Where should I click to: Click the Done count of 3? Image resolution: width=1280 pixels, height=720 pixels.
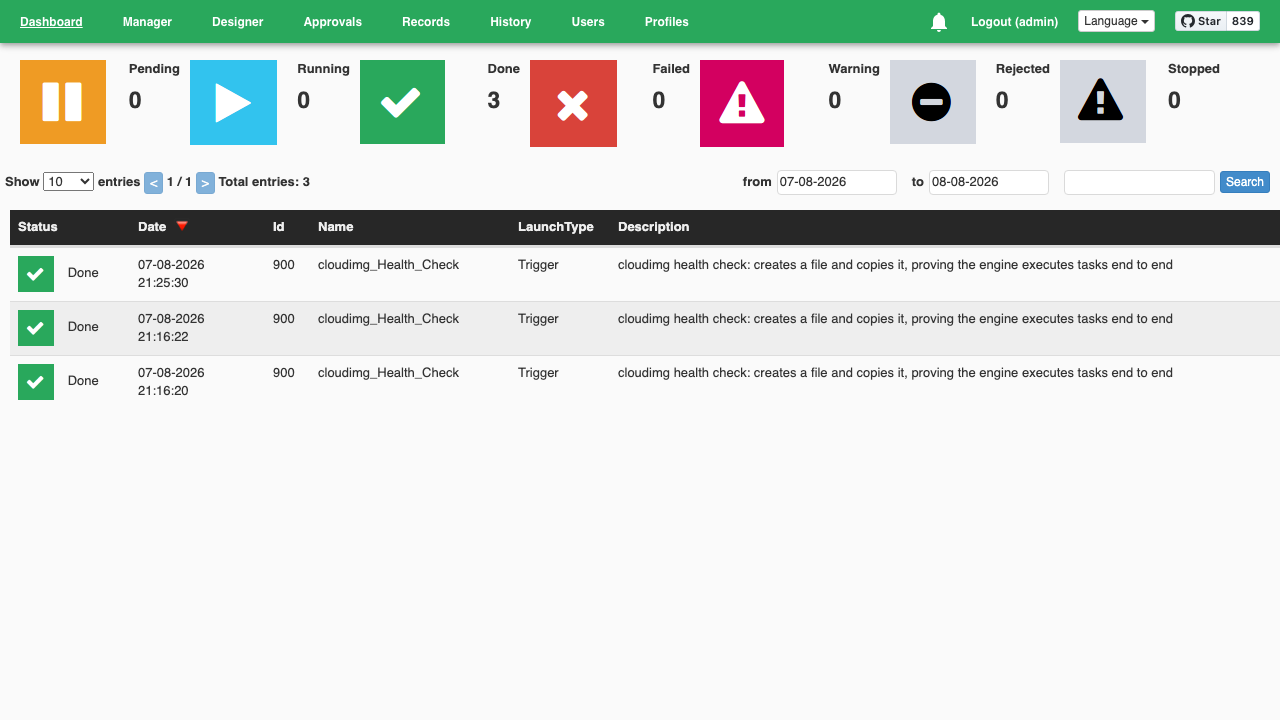coord(493,100)
